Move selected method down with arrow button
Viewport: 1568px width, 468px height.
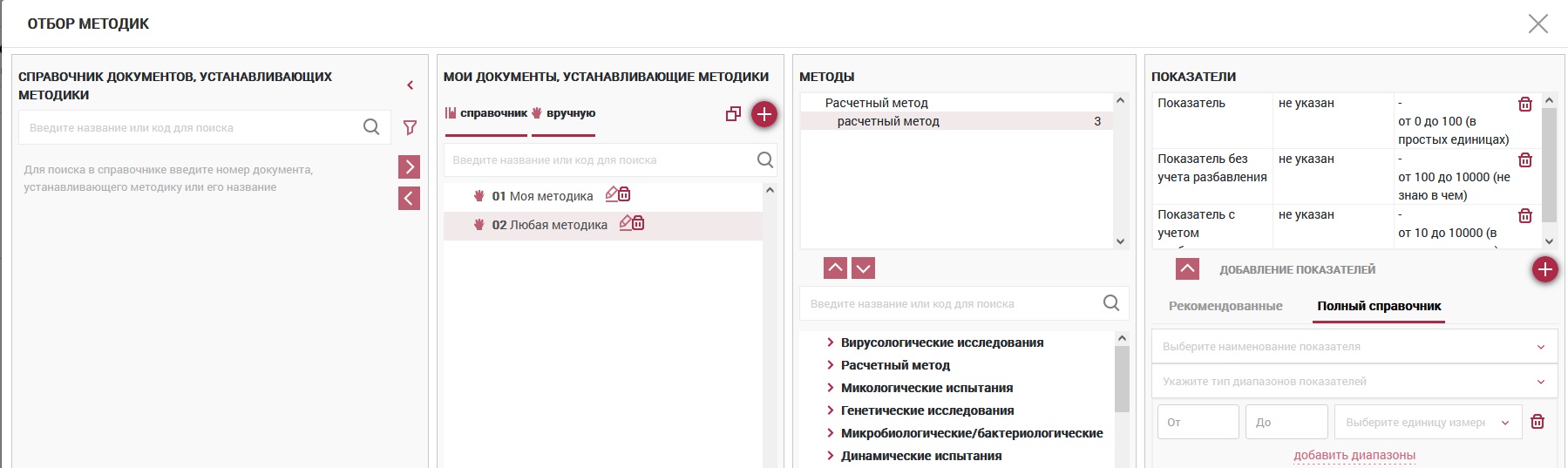tap(863, 268)
